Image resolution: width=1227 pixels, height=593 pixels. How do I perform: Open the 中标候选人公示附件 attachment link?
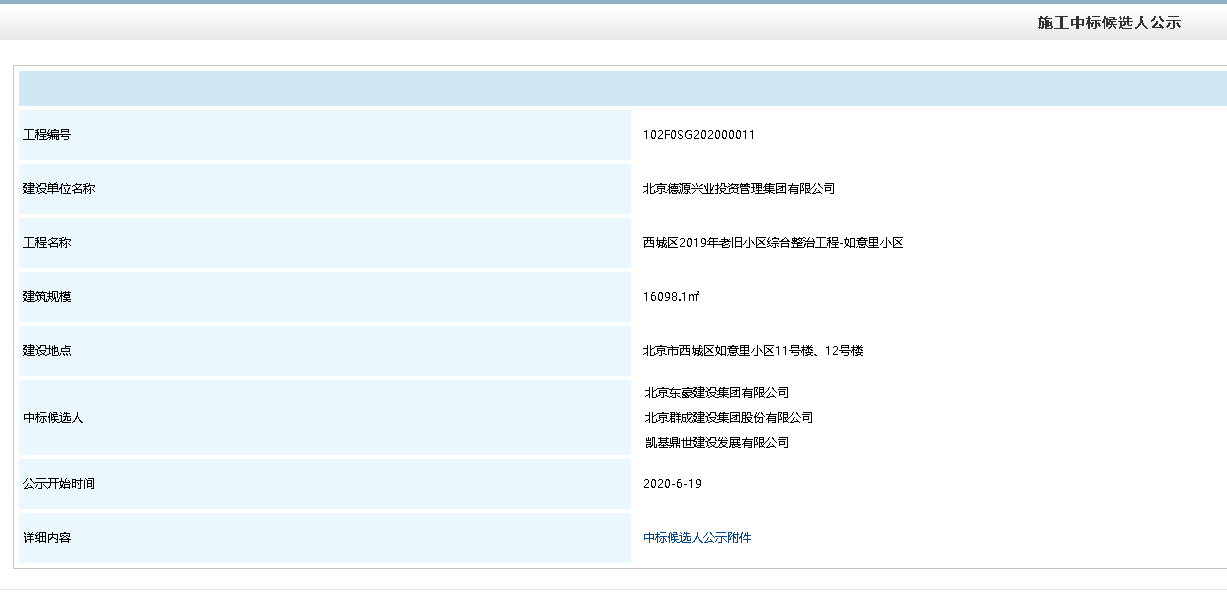697,538
